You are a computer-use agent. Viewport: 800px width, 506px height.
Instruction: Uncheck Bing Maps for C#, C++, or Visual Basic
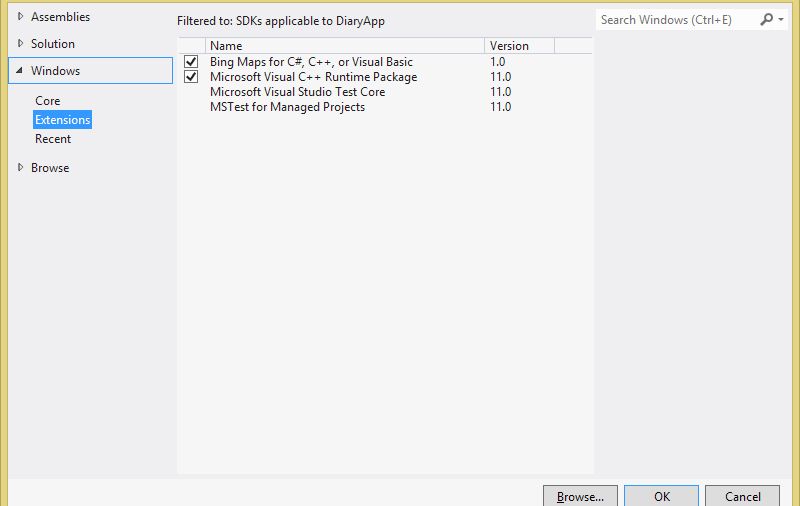coord(191,62)
